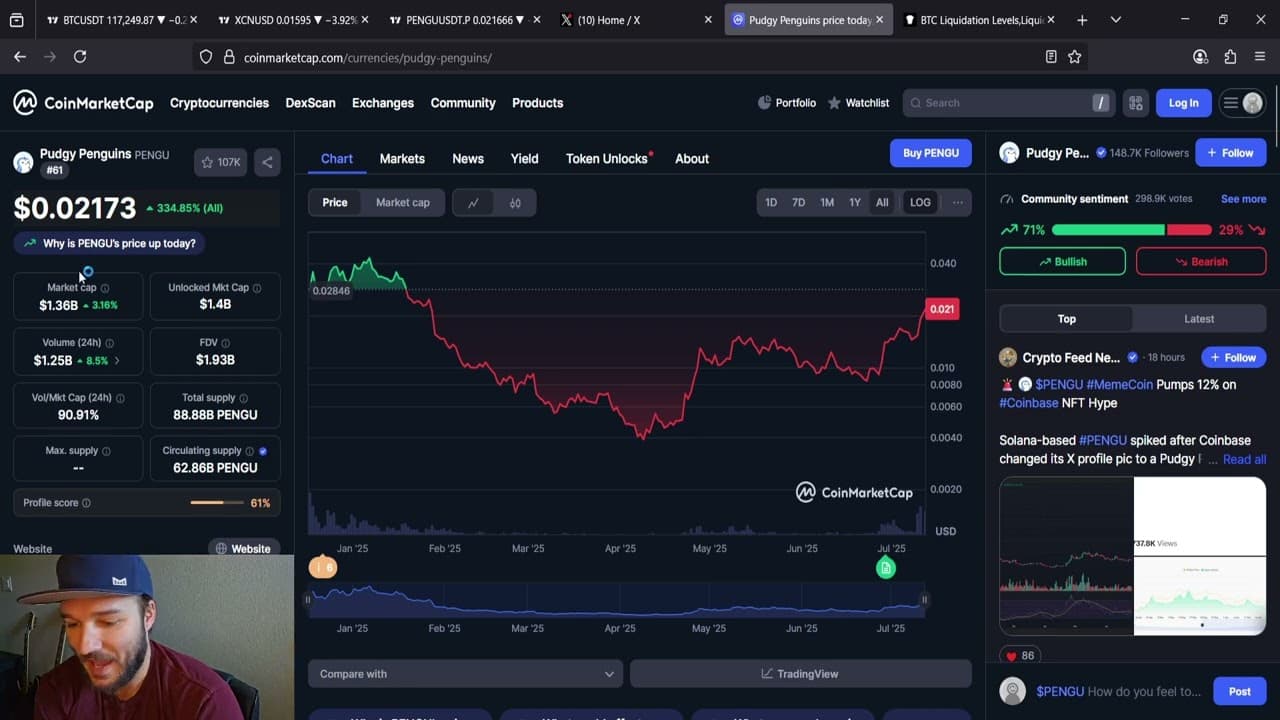This screenshot has width=1280, height=720.
Task: Click the Buy PENGU button
Action: pyautogui.click(x=931, y=153)
